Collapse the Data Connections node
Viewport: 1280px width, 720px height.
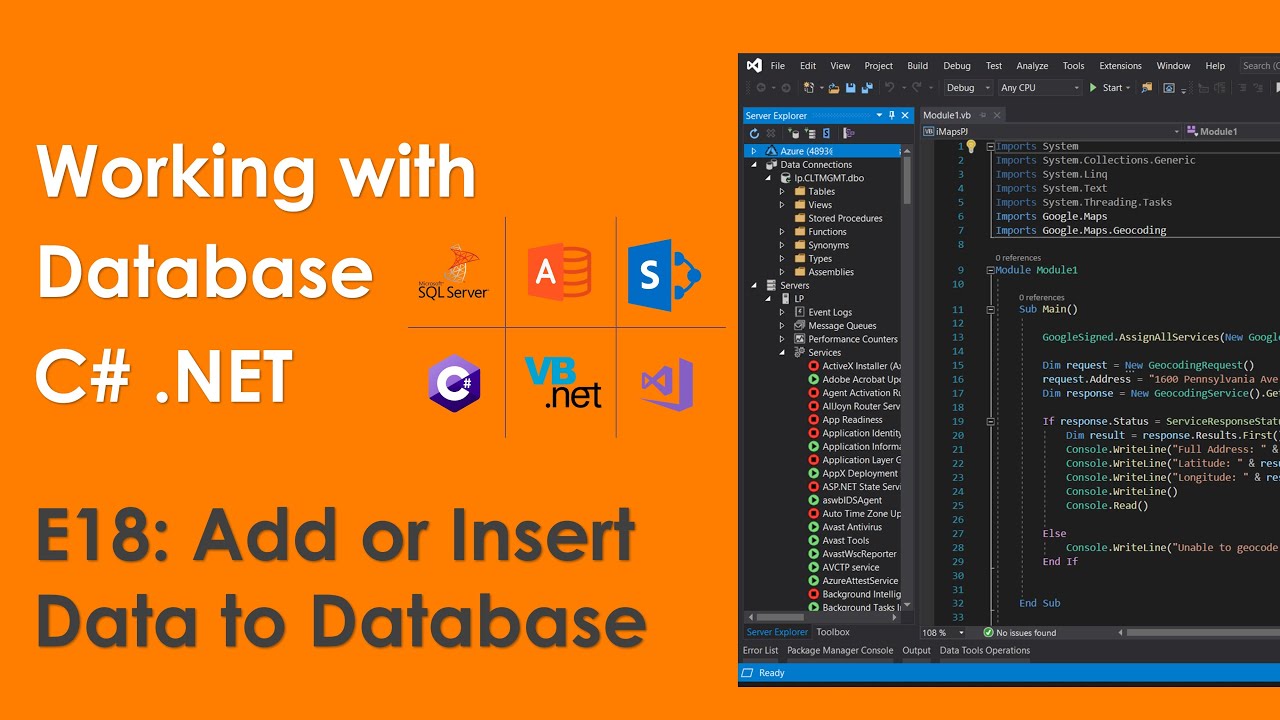(754, 165)
